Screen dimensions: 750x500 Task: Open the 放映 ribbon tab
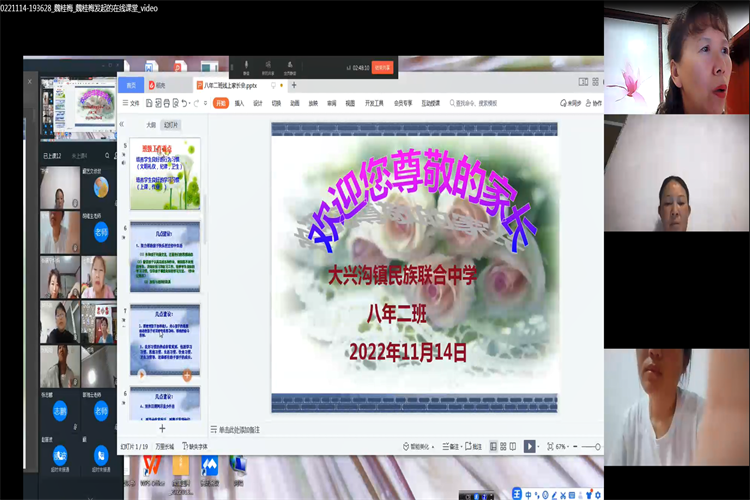coord(313,103)
